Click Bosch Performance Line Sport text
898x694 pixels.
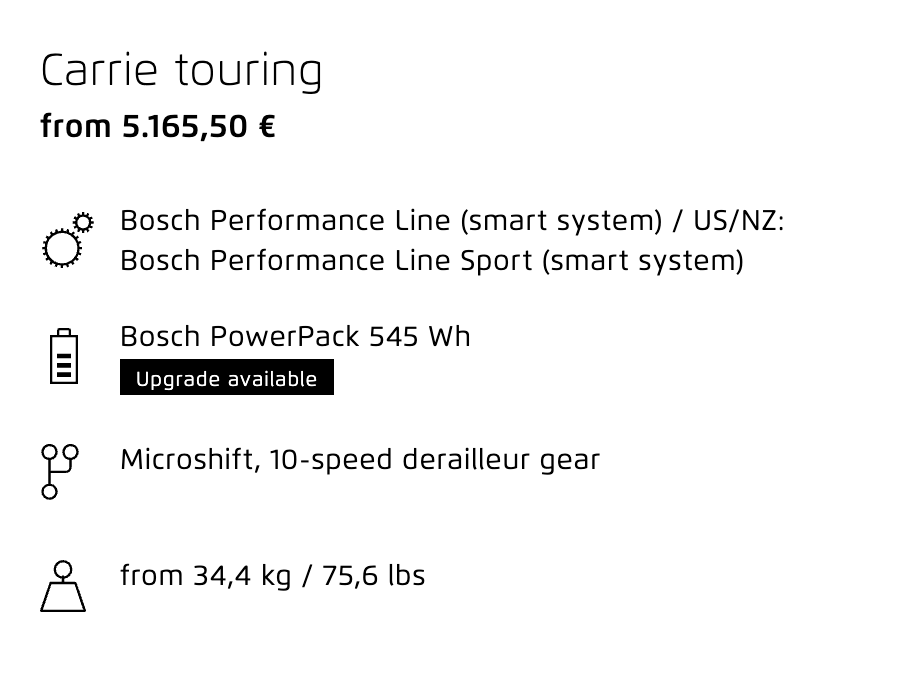tap(326, 261)
